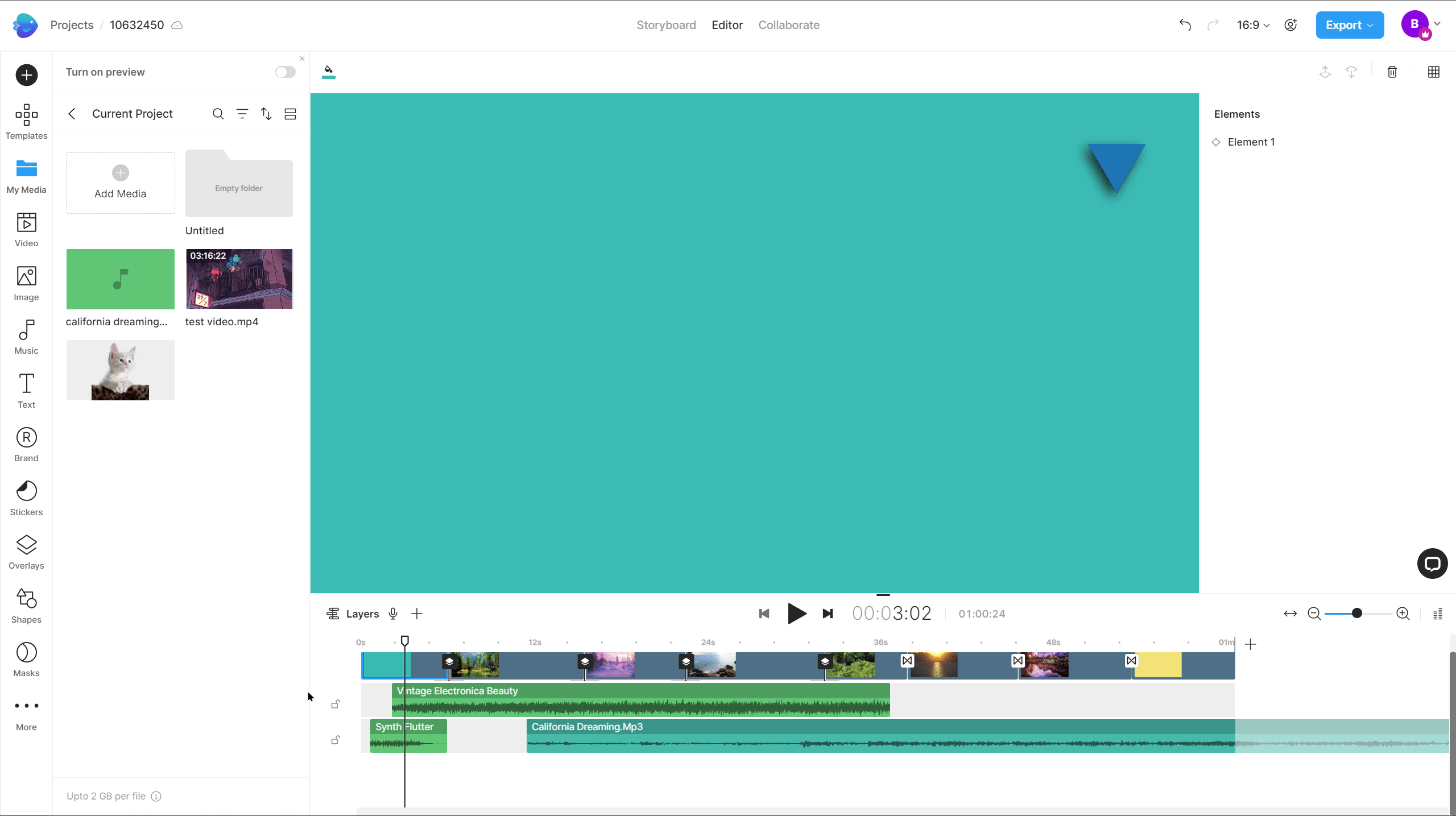Click the Add Media button
This screenshot has width=1456, height=816.
pyautogui.click(x=120, y=183)
